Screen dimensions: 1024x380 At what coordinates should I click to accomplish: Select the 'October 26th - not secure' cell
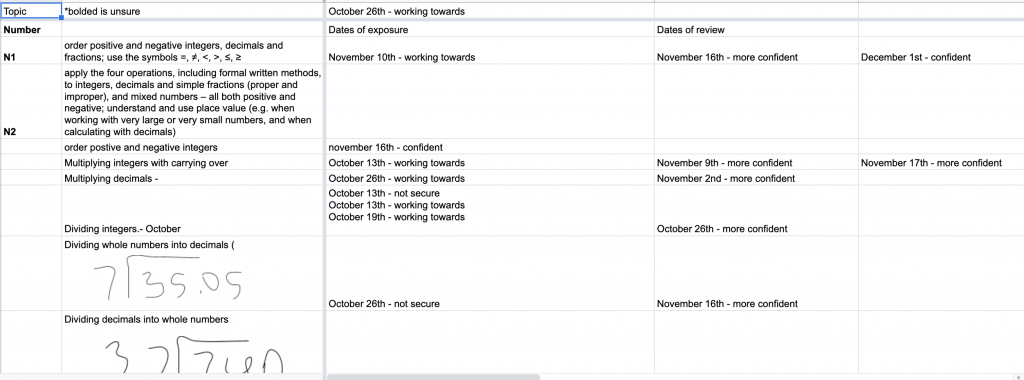[490, 274]
